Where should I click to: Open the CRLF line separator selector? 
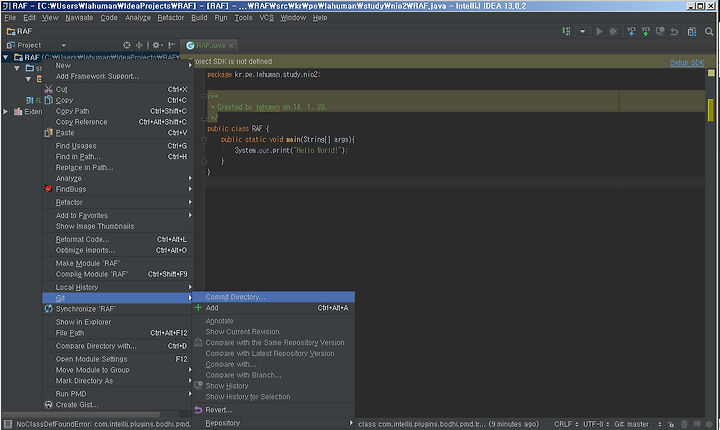coord(566,424)
